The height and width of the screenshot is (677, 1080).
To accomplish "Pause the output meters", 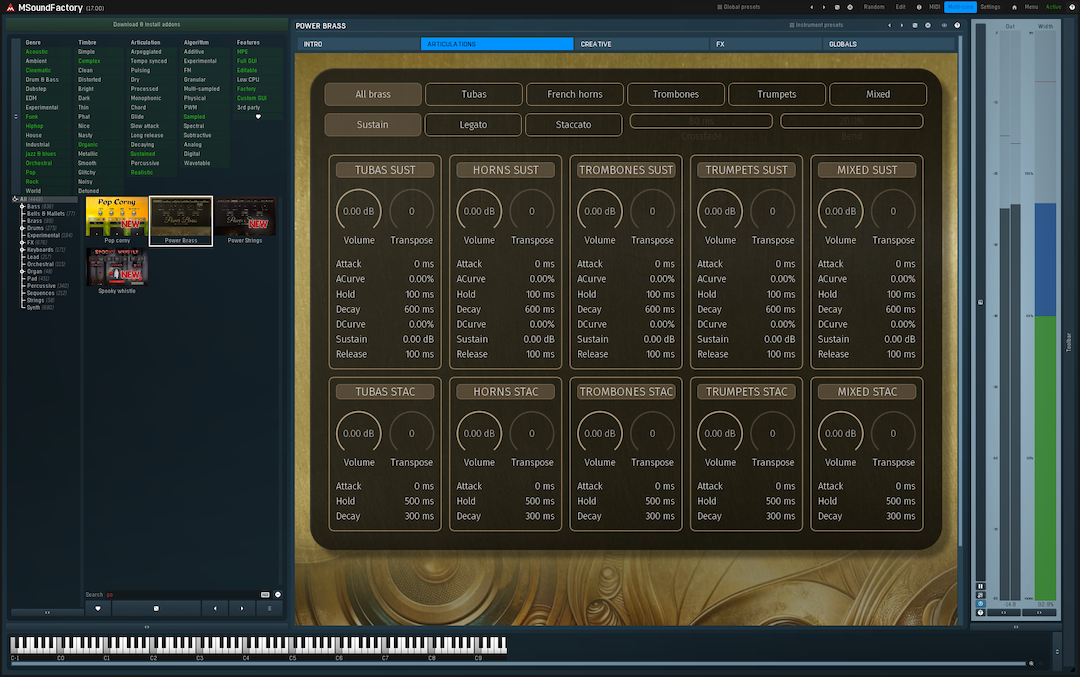I will [x=980, y=586].
